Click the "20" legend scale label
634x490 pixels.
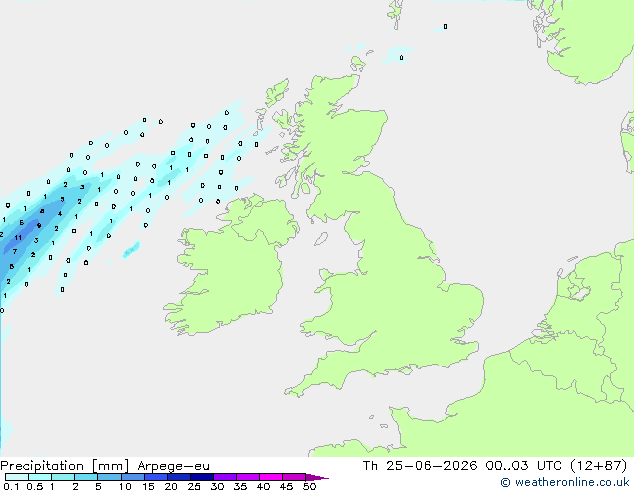click(x=171, y=486)
